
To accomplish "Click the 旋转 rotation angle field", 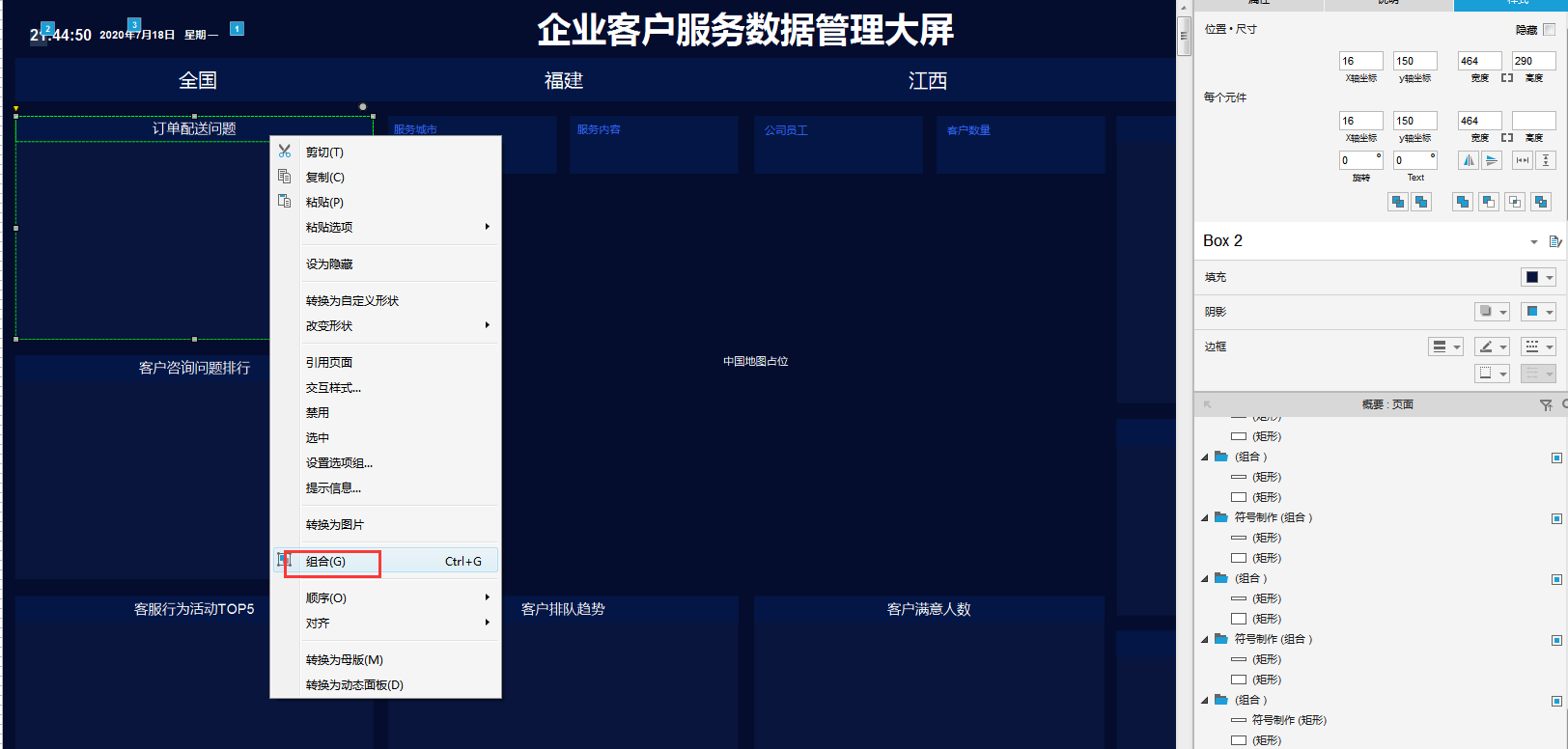I will (1360, 160).
